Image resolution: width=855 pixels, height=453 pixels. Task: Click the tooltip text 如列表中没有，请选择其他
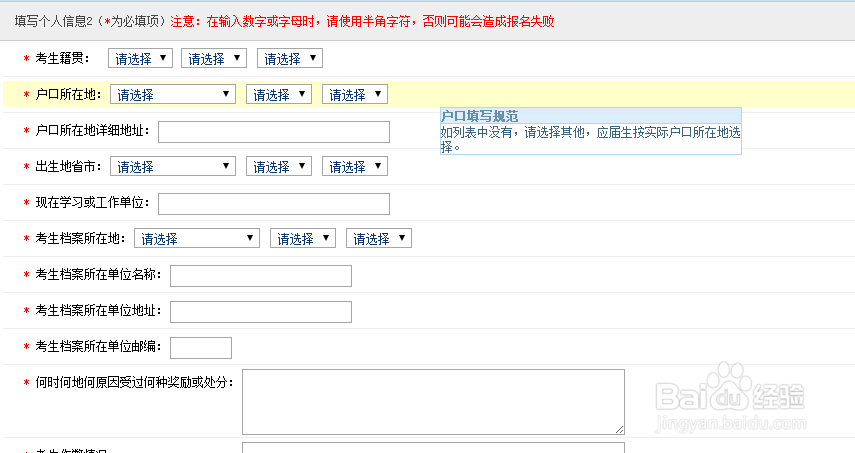[x=513, y=132]
